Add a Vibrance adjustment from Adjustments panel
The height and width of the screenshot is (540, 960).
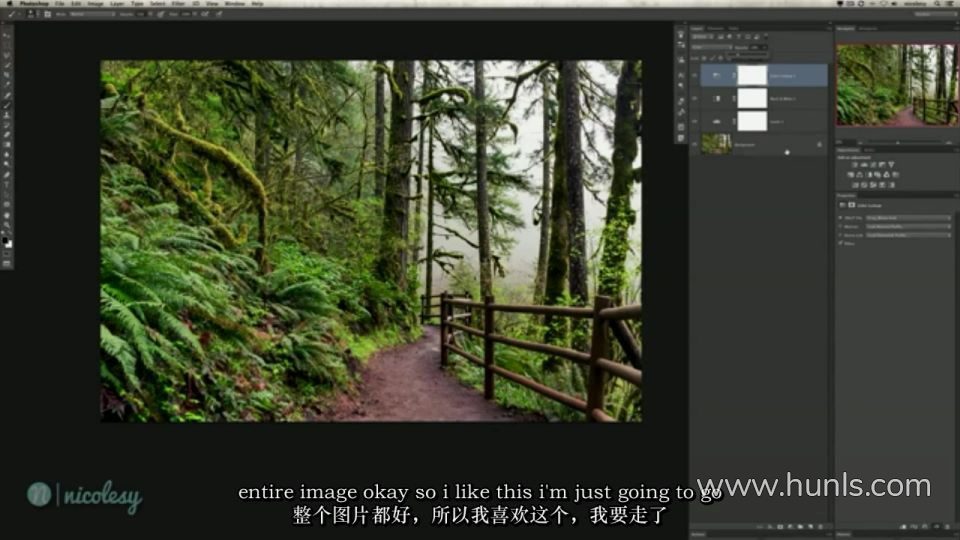(891, 165)
